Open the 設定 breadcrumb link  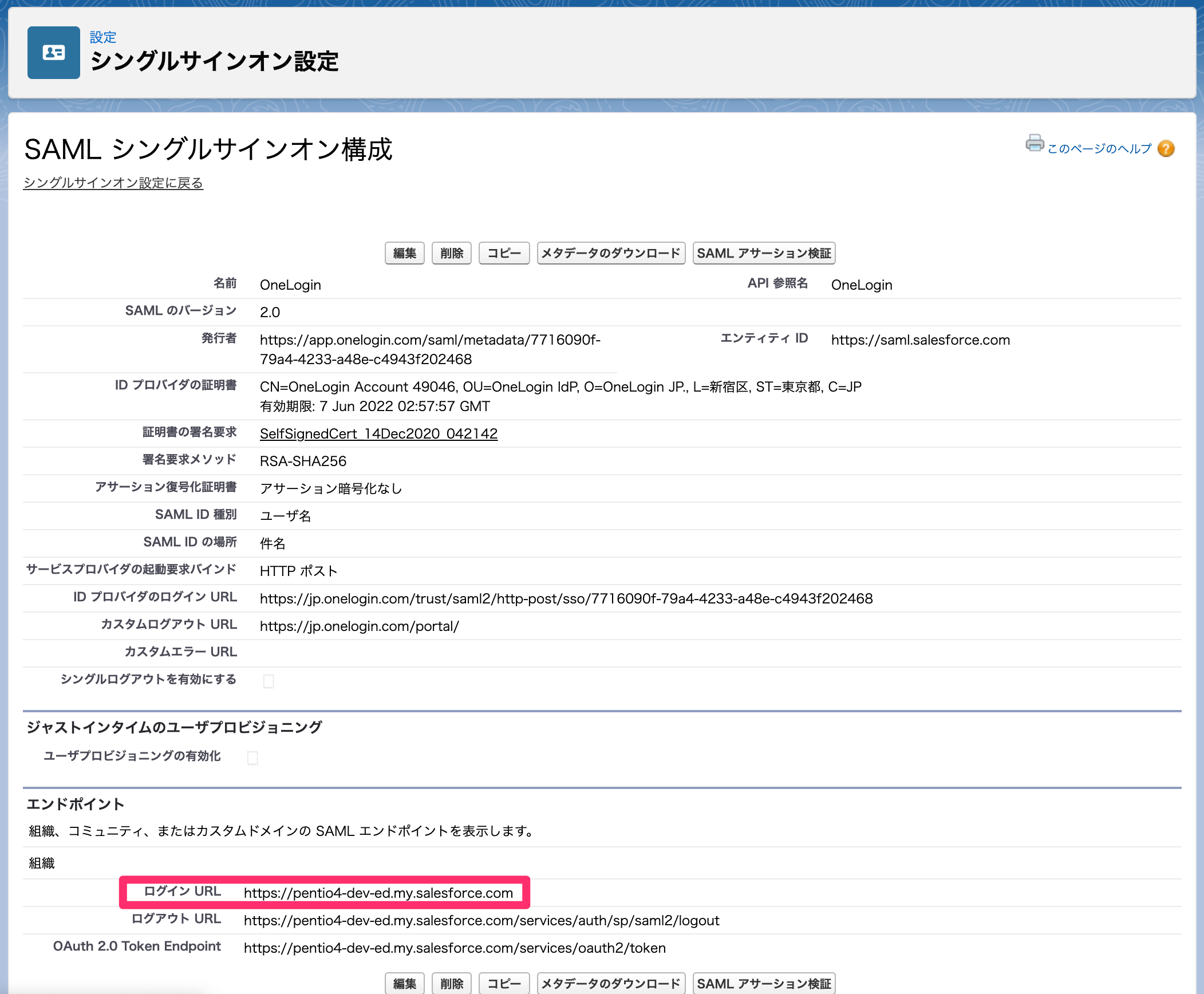click(103, 37)
